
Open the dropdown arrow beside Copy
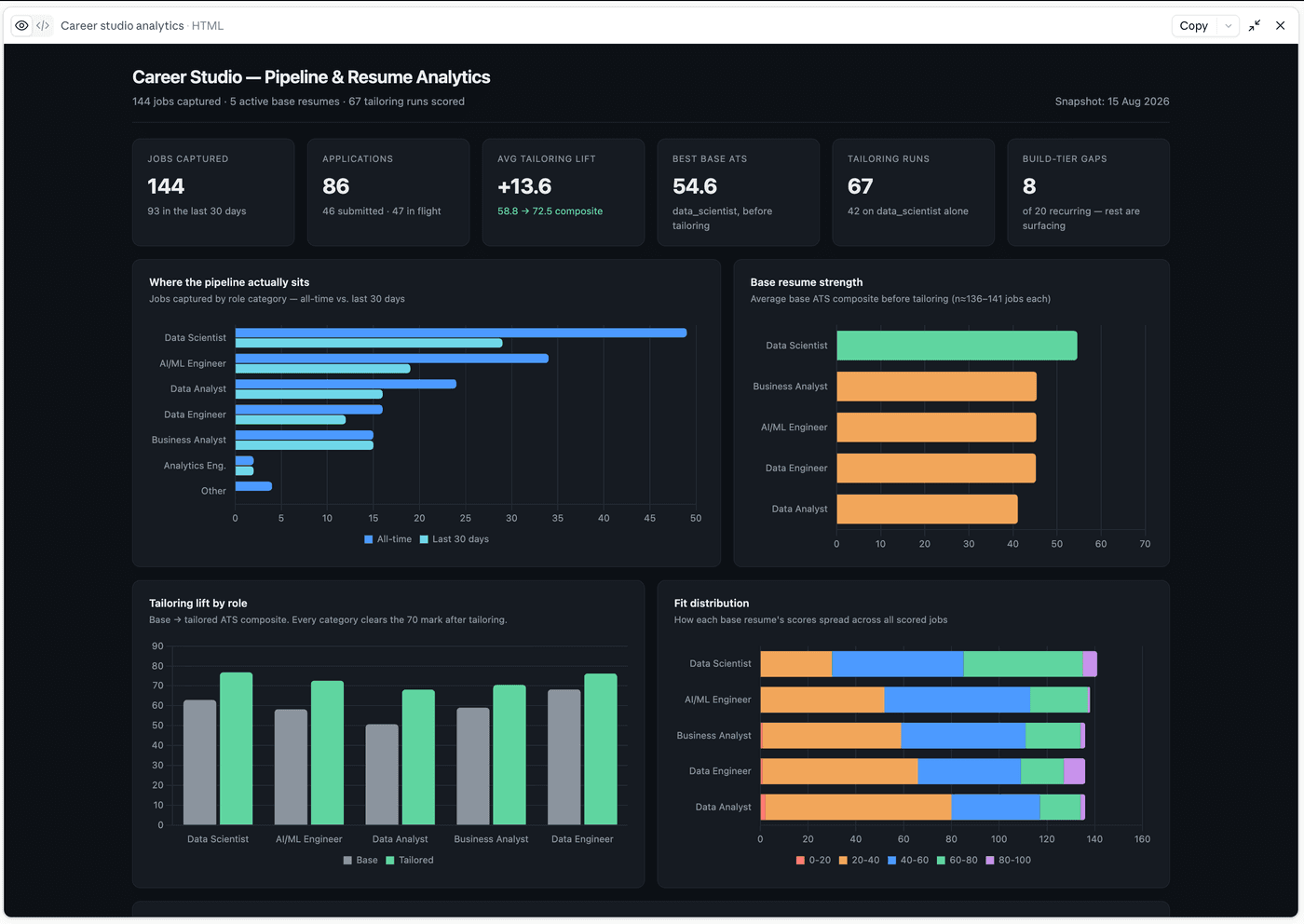pyautogui.click(x=1229, y=26)
